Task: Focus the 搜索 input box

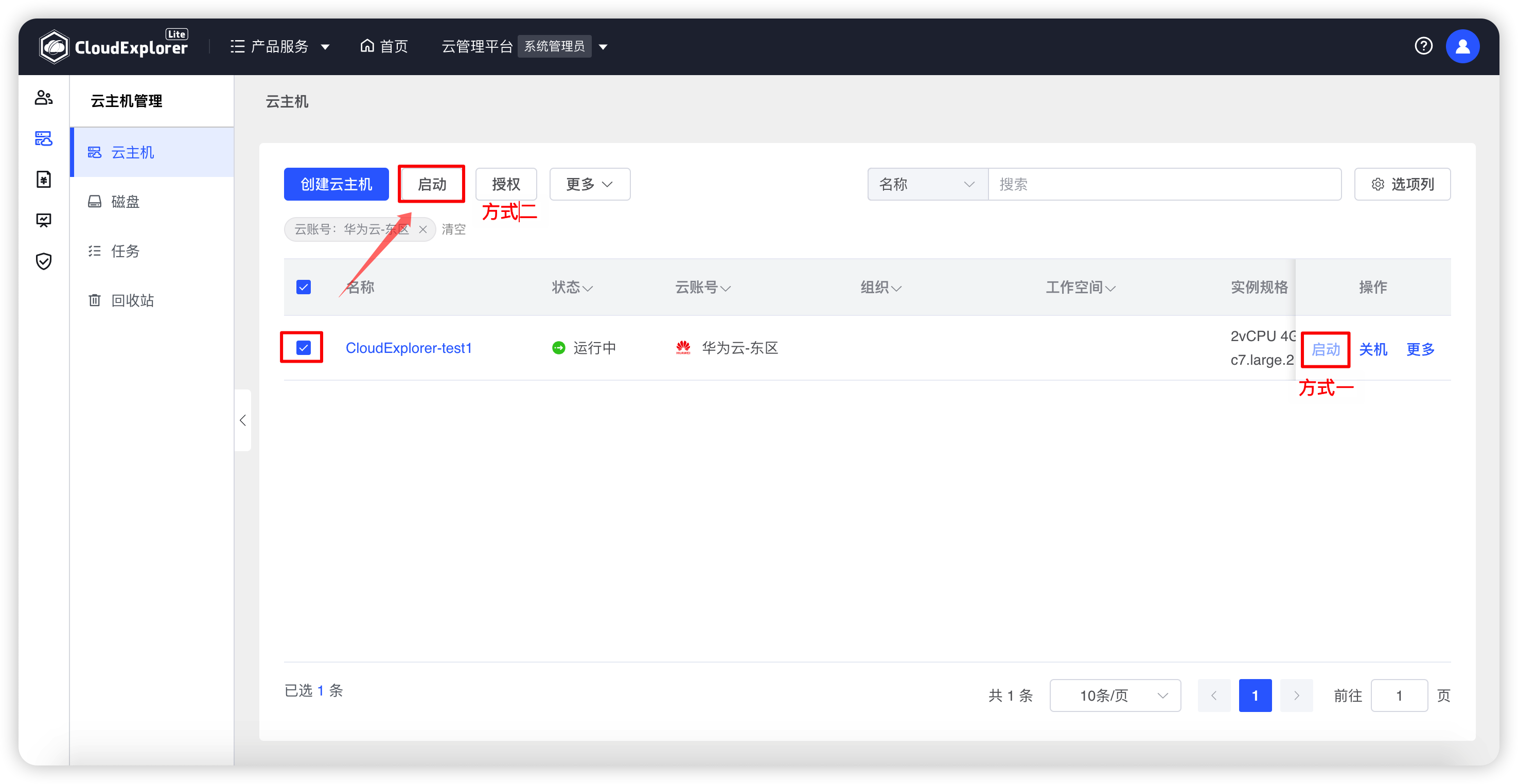Action: (x=1164, y=184)
